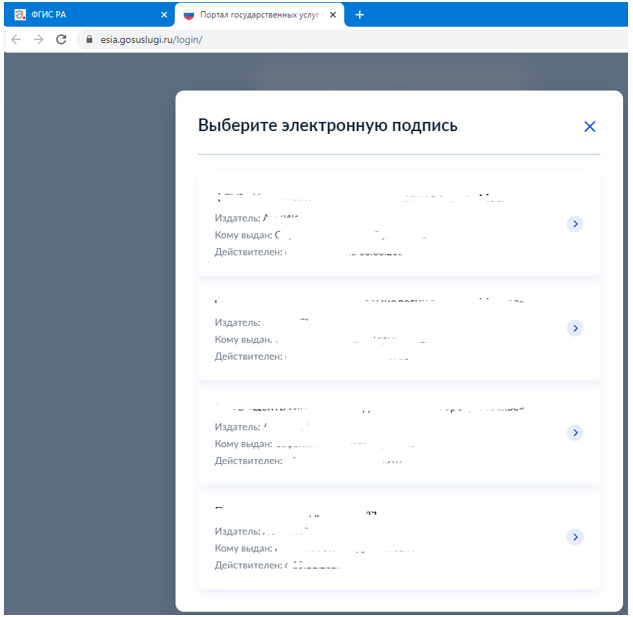Viewport: 633px width, 617px height.
Task: Open the second certificate with chevron arrow
Action: pos(575,328)
